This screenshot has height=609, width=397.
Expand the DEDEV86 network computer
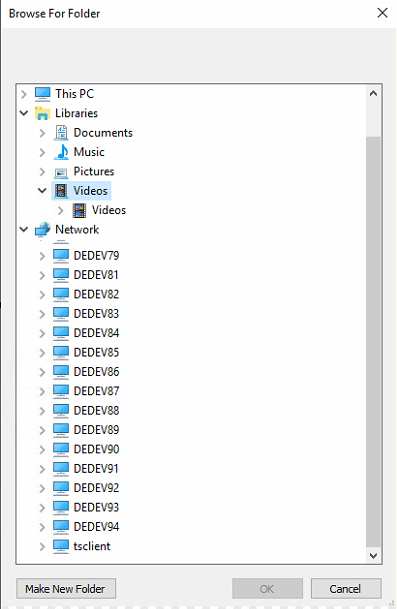(42, 372)
